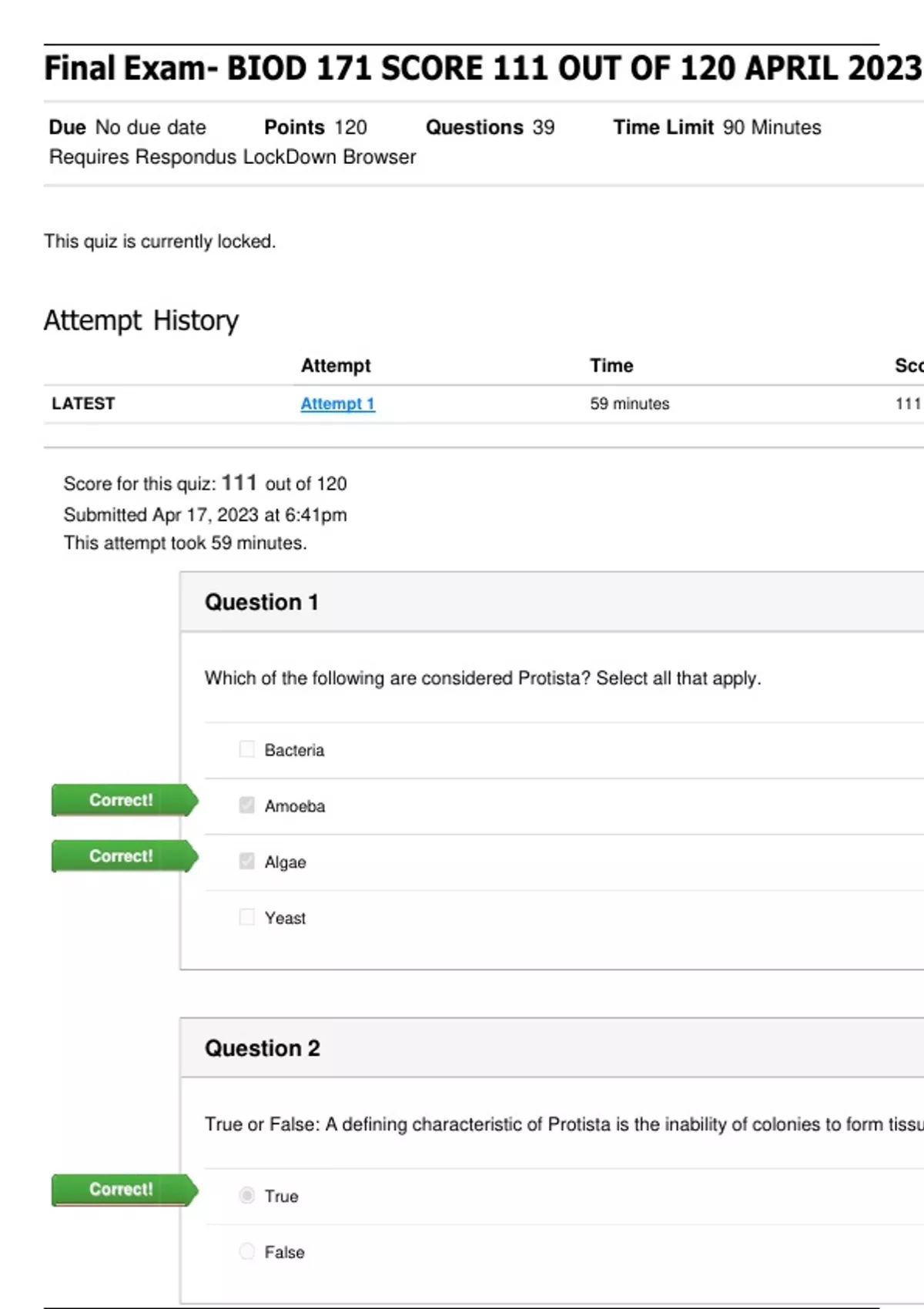This screenshot has height=1309, width=924.
Task: Open the Attempt 1 link
Action: [x=337, y=403]
